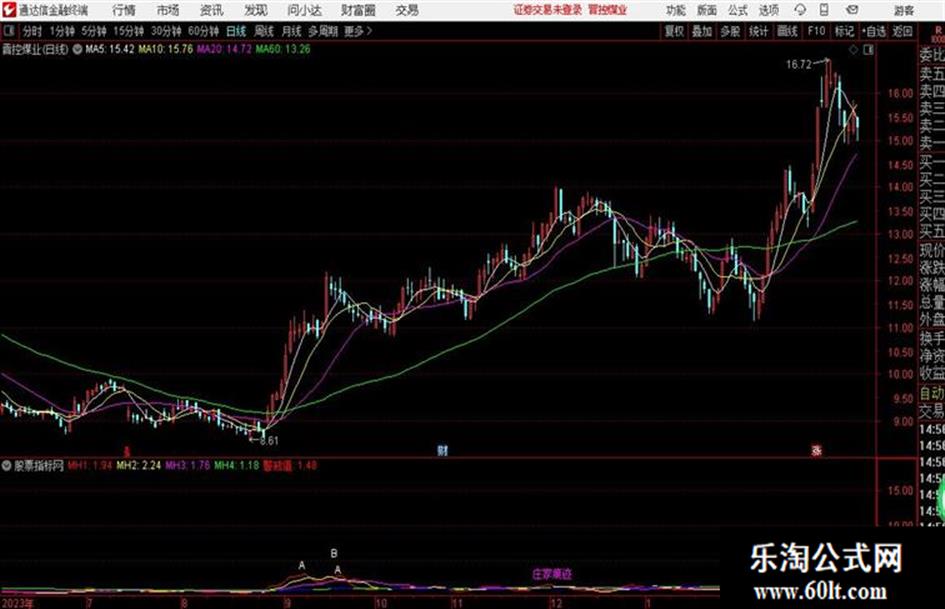The height and width of the screenshot is (609, 945).
Task: Click the B signal label in sub-chart
Action: click(x=334, y=554)
